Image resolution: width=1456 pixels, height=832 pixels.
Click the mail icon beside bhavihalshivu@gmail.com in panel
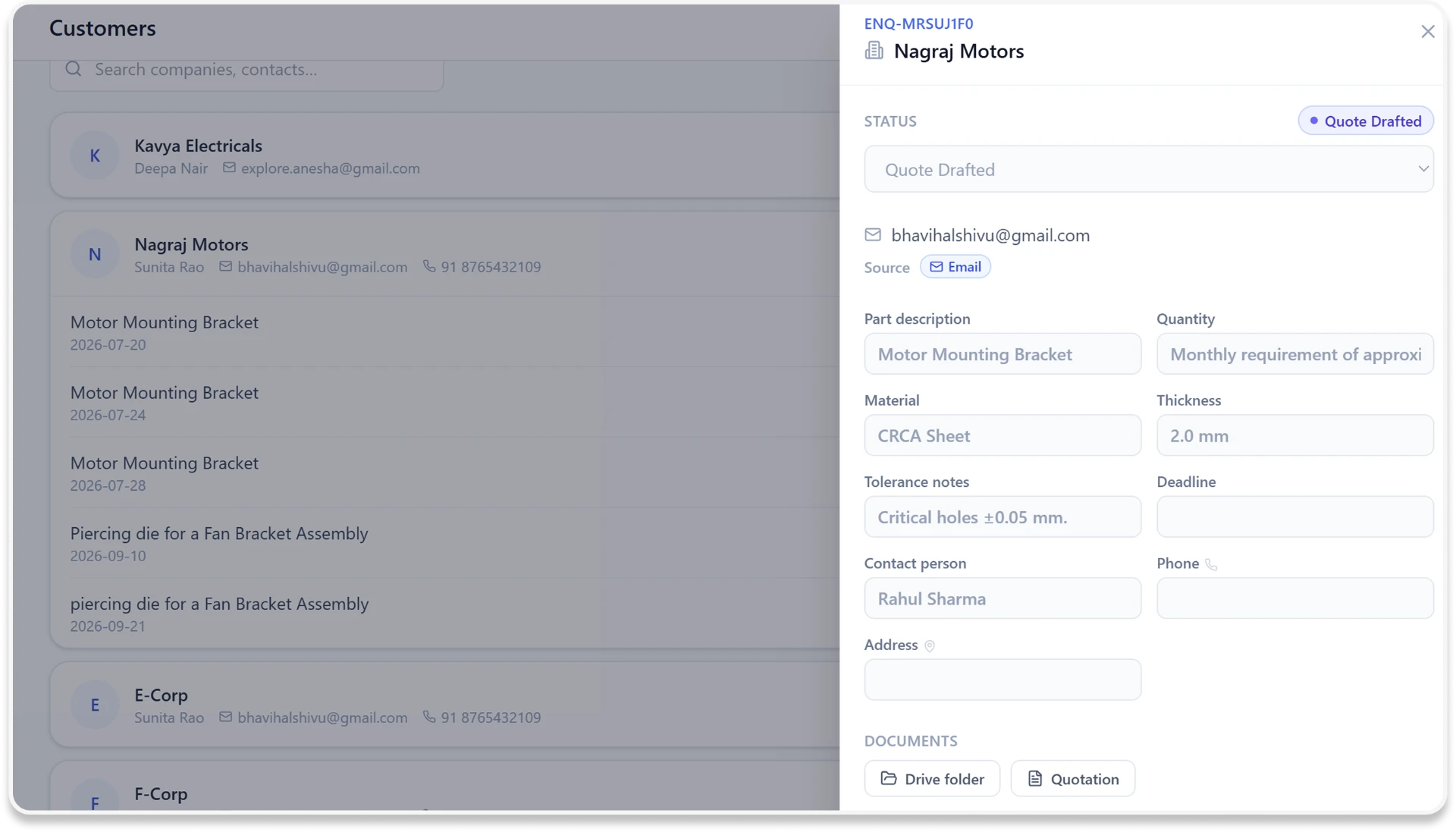click(873, 235)
